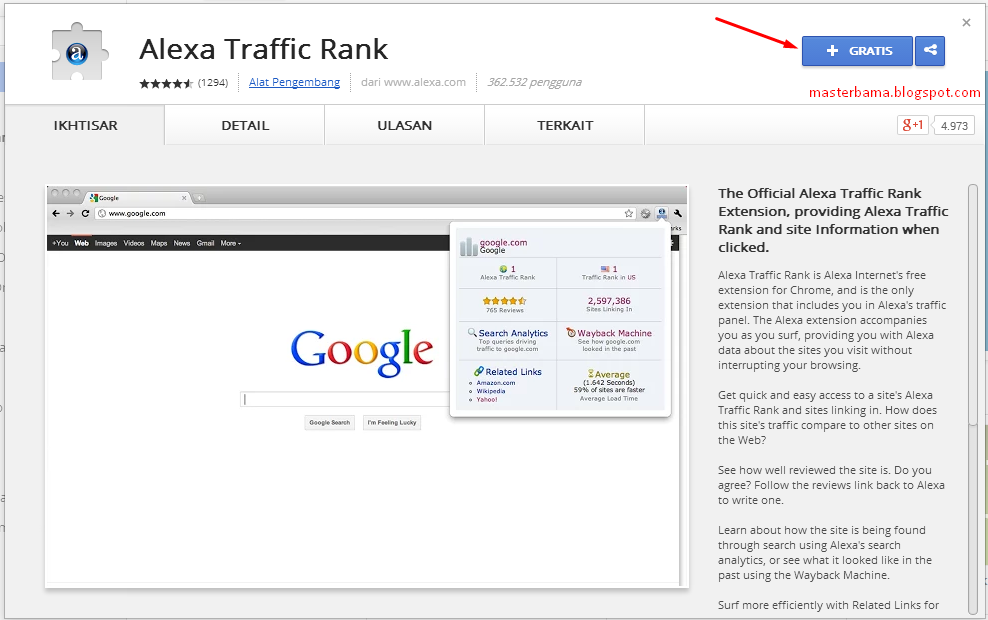Click the + GRATIS install button
988x620 pixels.
tap(857, 51)
